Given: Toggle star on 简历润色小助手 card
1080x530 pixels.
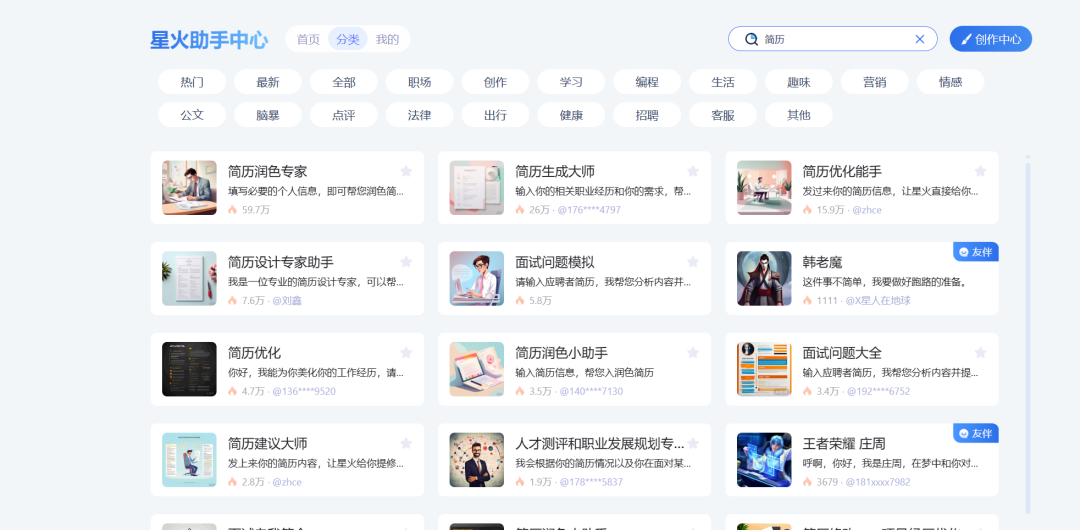Looking at the screenshot, I should coord(693,353).
